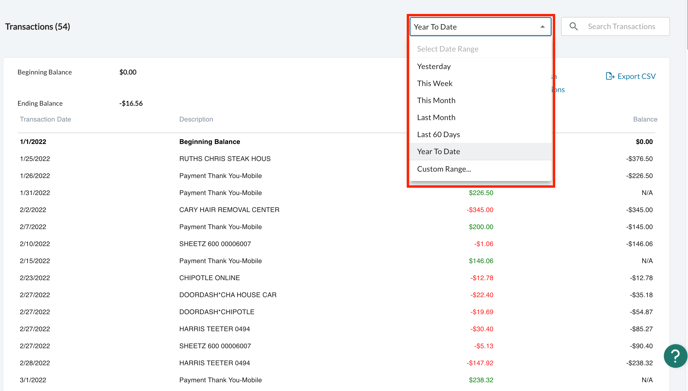Click the Export CSV link
Screen dimensions: 688x391
tap(631, 76)
